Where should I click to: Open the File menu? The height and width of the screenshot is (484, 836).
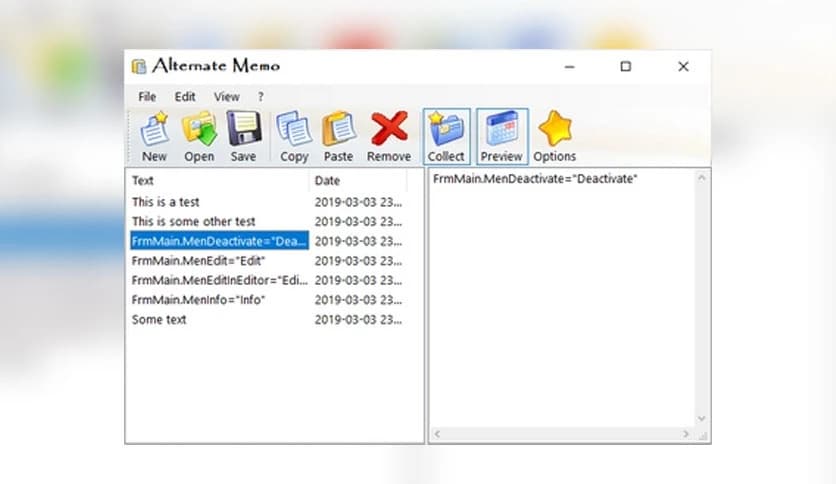coord(147,97)
